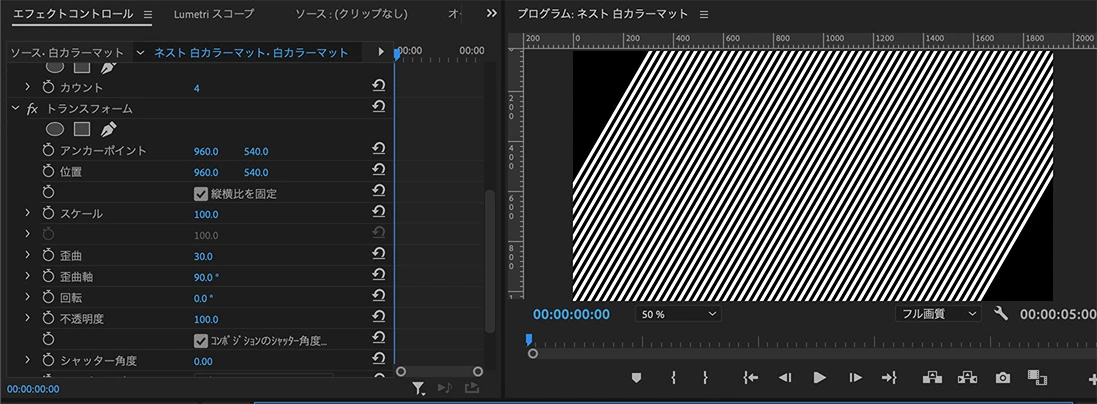The width and height of the screenshot is (1097, 404).
Task: Expand the カウント property
Action: pos(28,88)
